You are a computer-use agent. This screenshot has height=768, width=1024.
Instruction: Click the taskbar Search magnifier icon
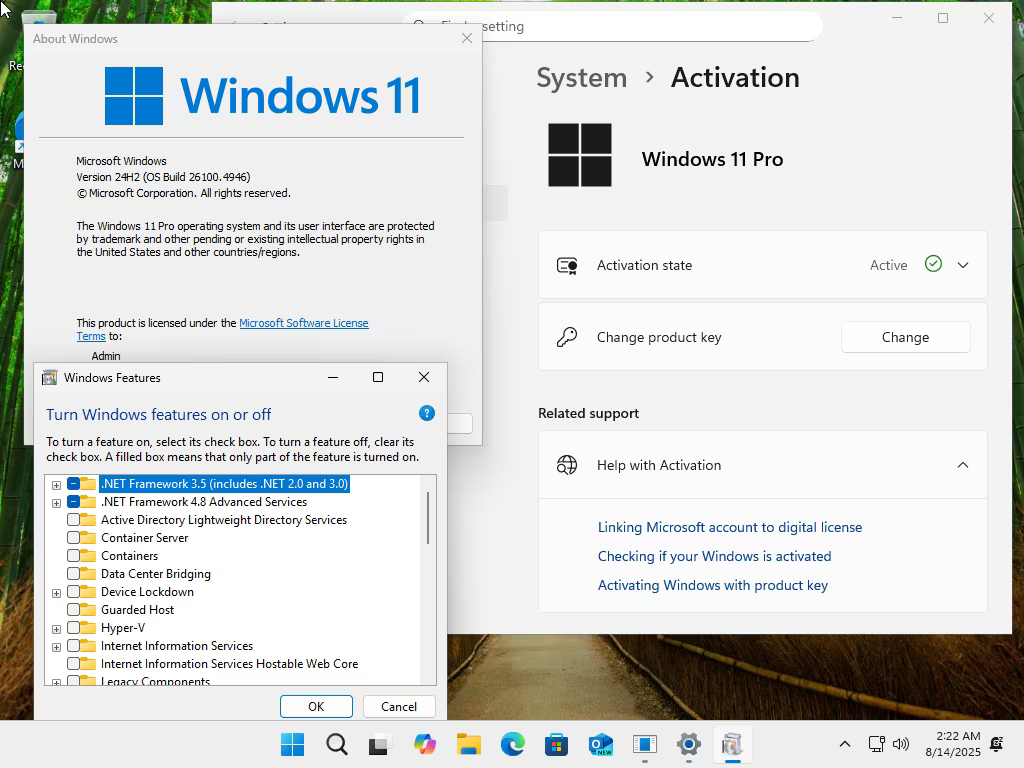pos(337,744)
